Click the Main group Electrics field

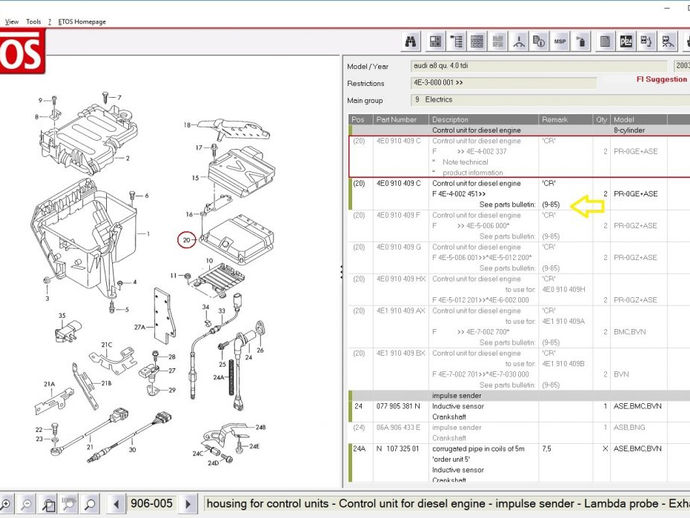pyautogui.click(x=550, y=99)
